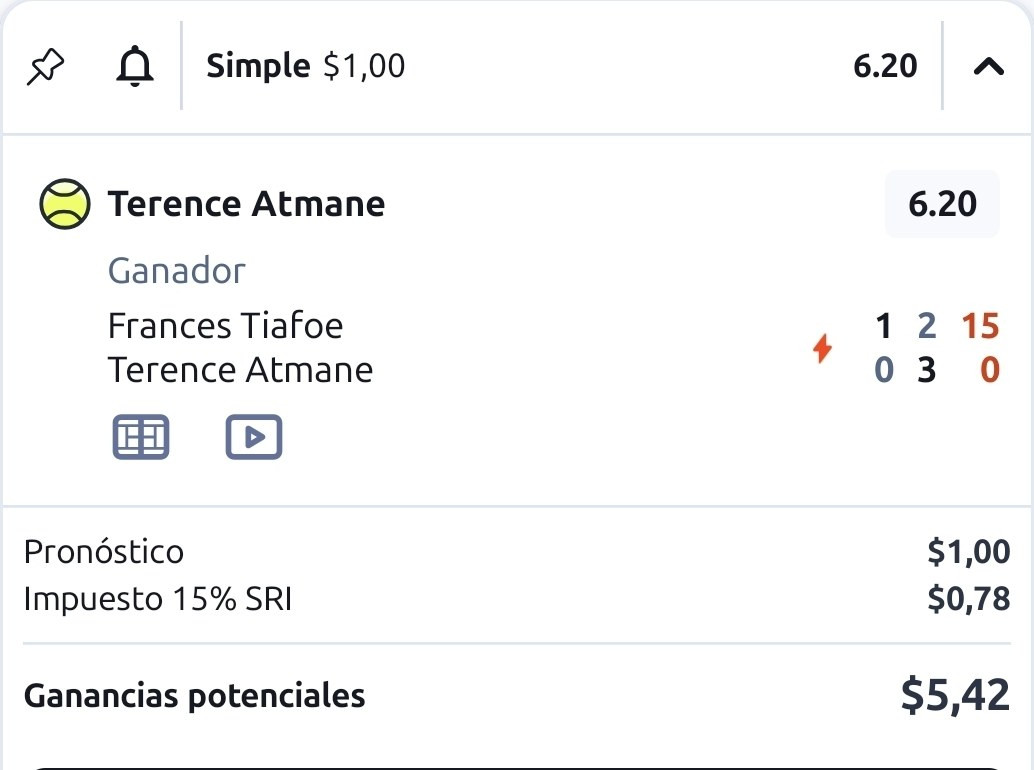Image resolution: width=1034 pixels, height=770 pixels.
Task: Click the Ganador market label
Action: (x=177, y=271)
